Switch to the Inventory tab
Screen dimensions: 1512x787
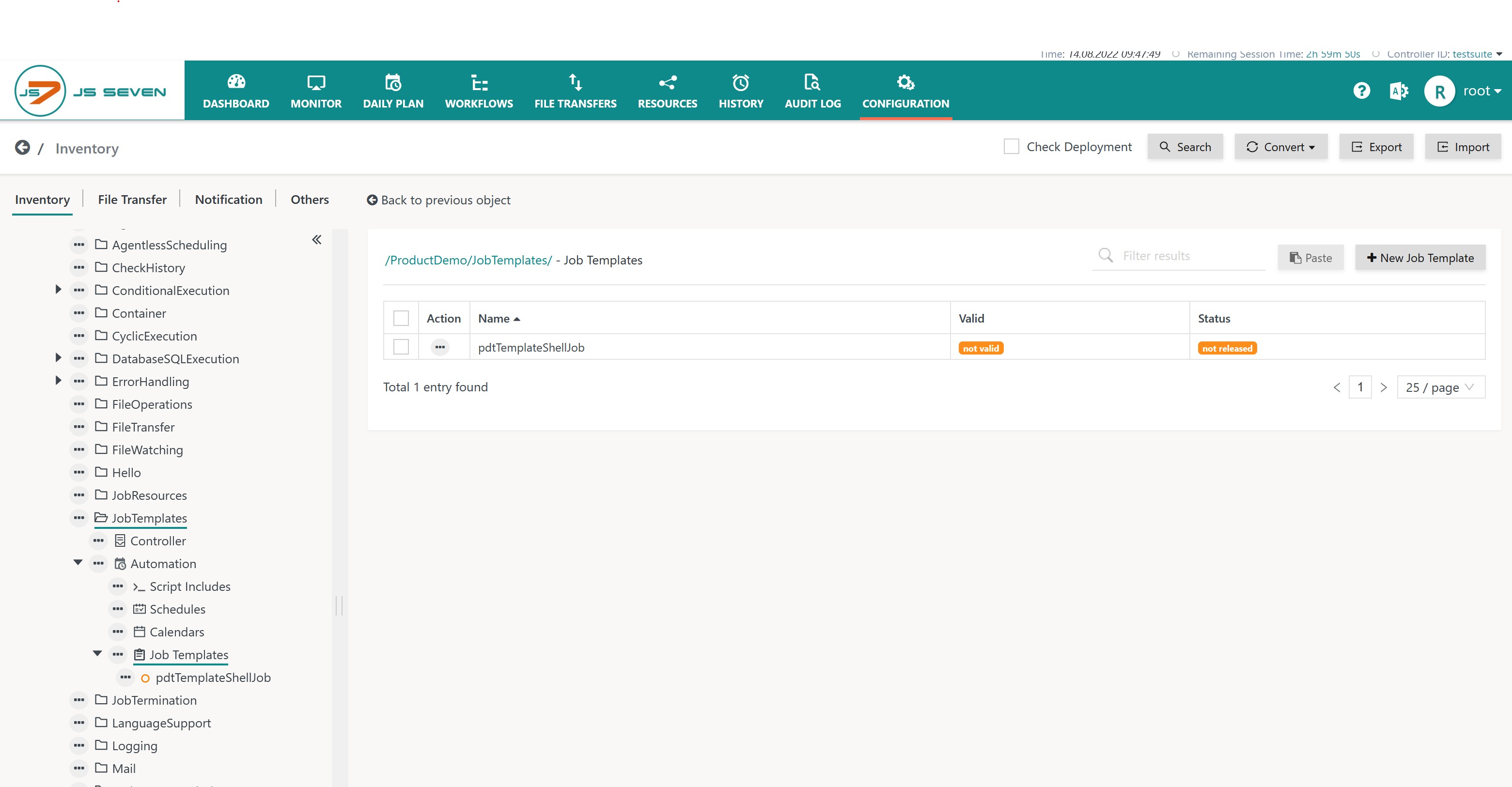(x=42, y=200)
